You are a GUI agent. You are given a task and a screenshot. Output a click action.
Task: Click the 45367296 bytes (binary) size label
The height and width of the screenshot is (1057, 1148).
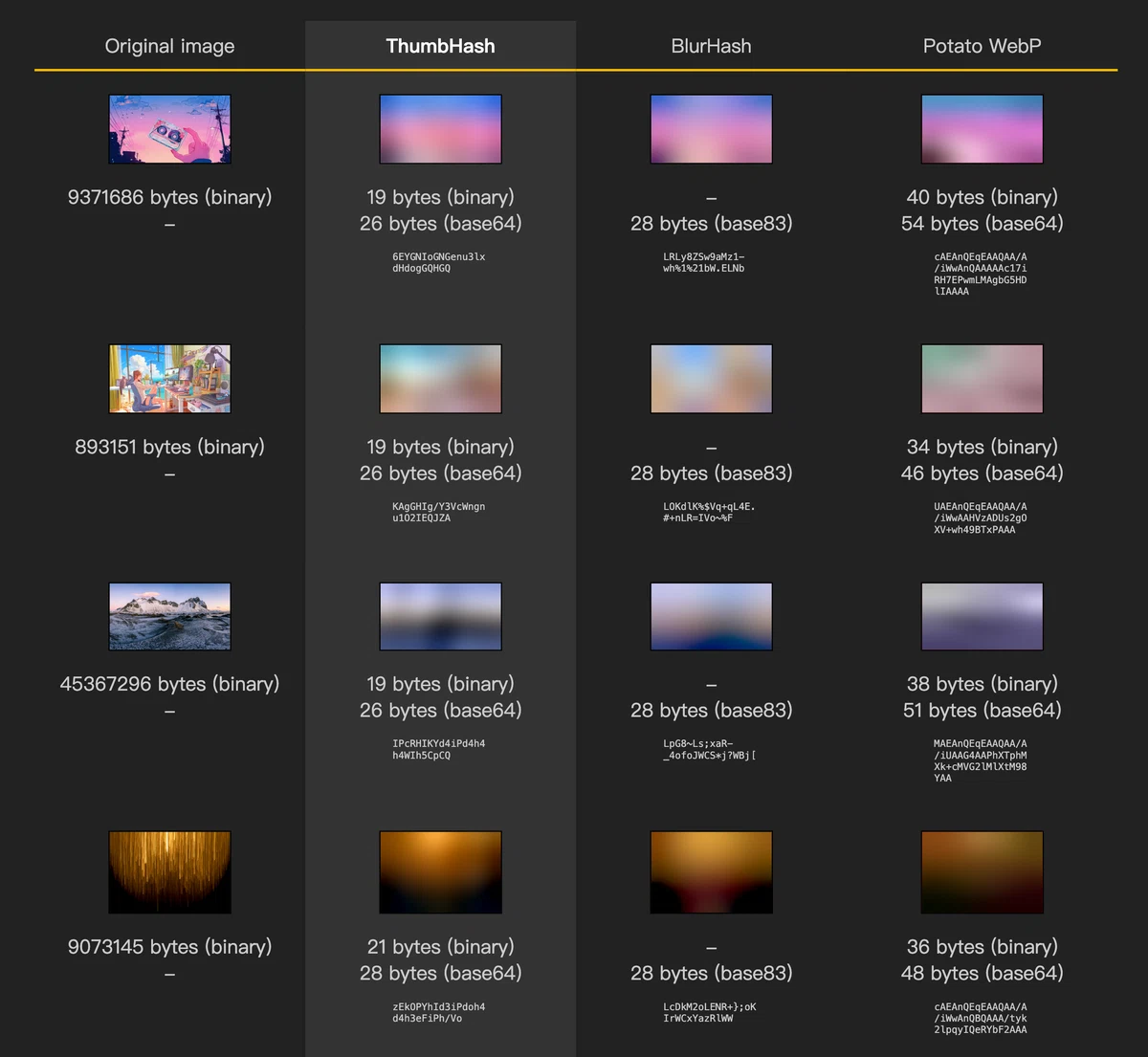169,684
